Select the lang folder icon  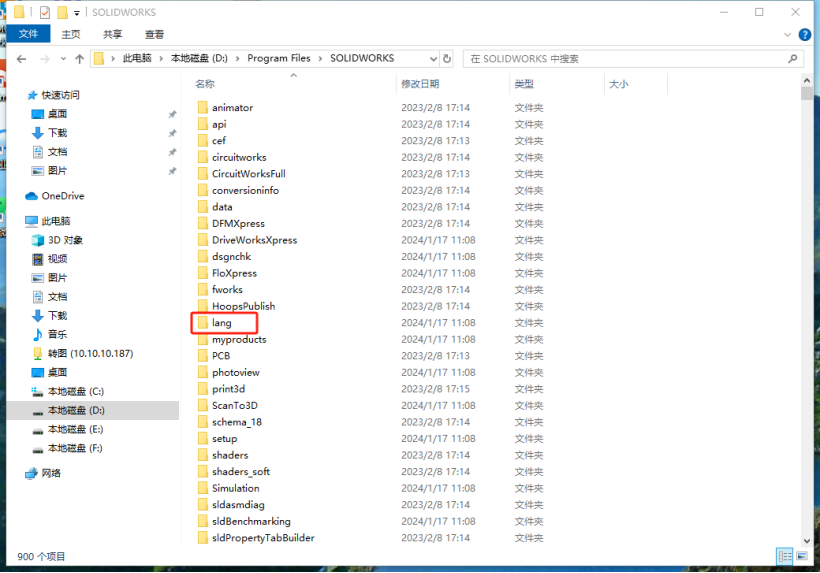click(x=203, y=323)
